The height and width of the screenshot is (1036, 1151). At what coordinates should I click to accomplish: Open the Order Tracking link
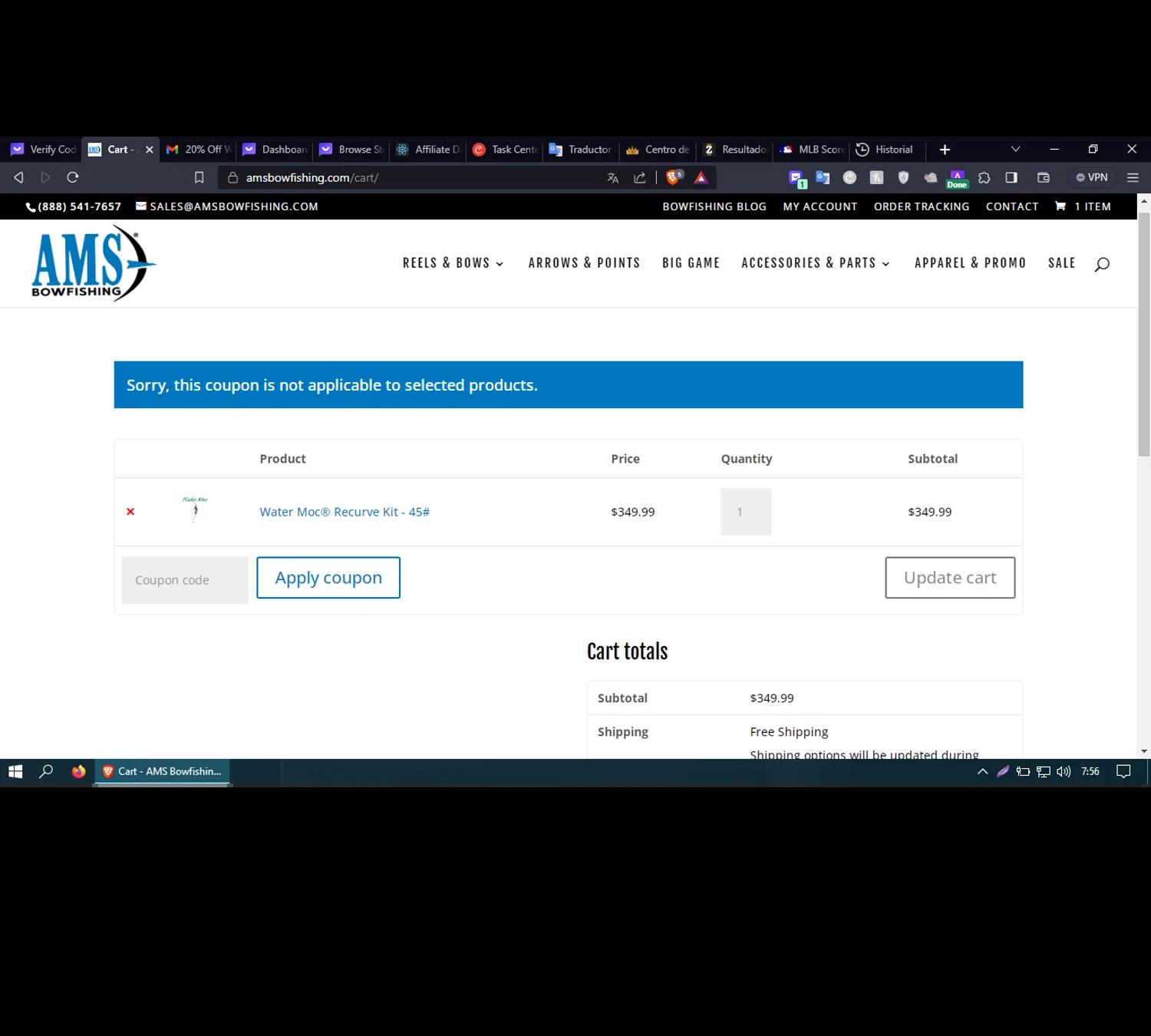point(922,206)
